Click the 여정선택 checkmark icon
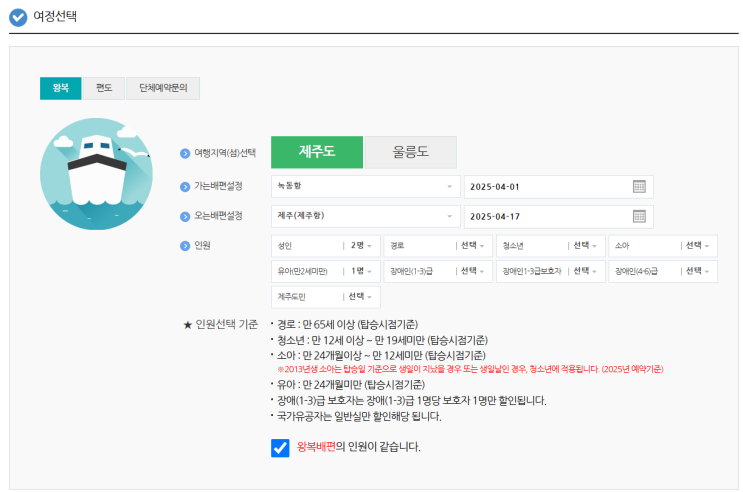 [x=18, y=18]
